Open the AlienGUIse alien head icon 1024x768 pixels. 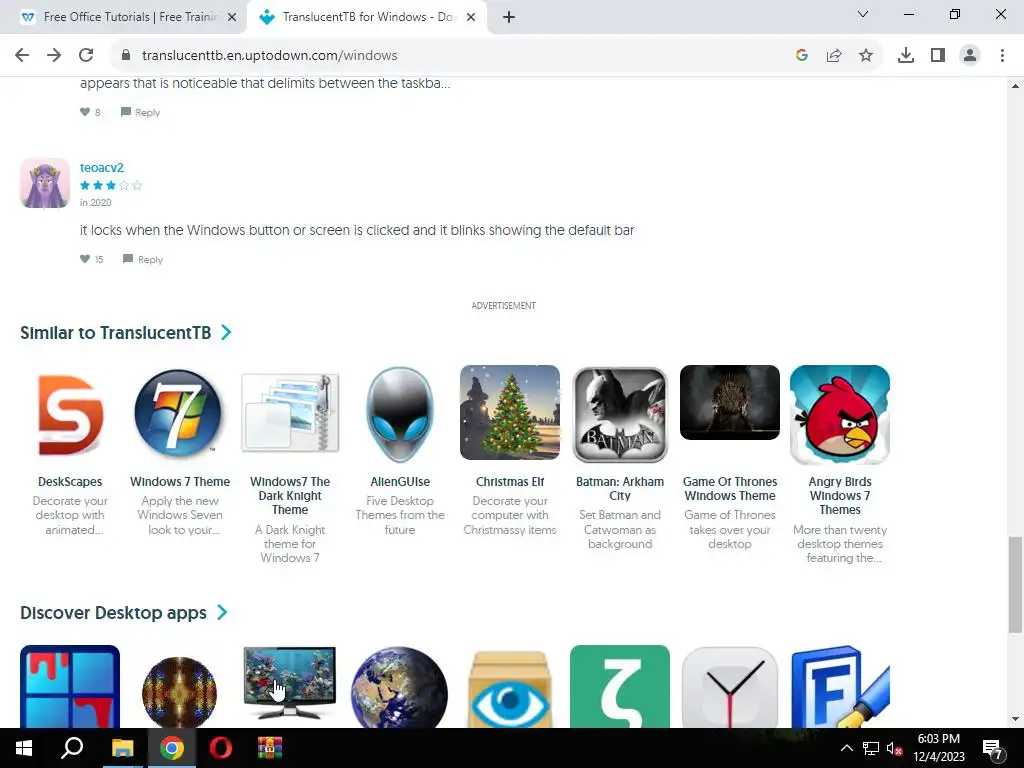tap(400, 415)
